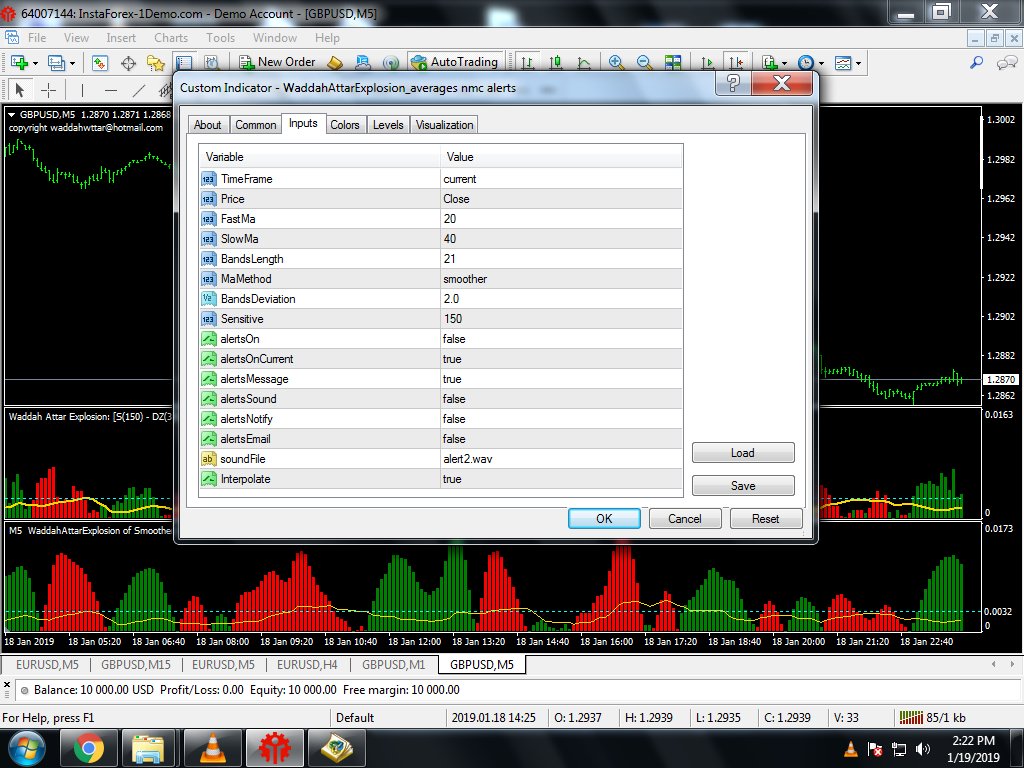Zoom out the chart with magnifier minus
This screenshot has height=768, width=1024.
tap(645, 63)
